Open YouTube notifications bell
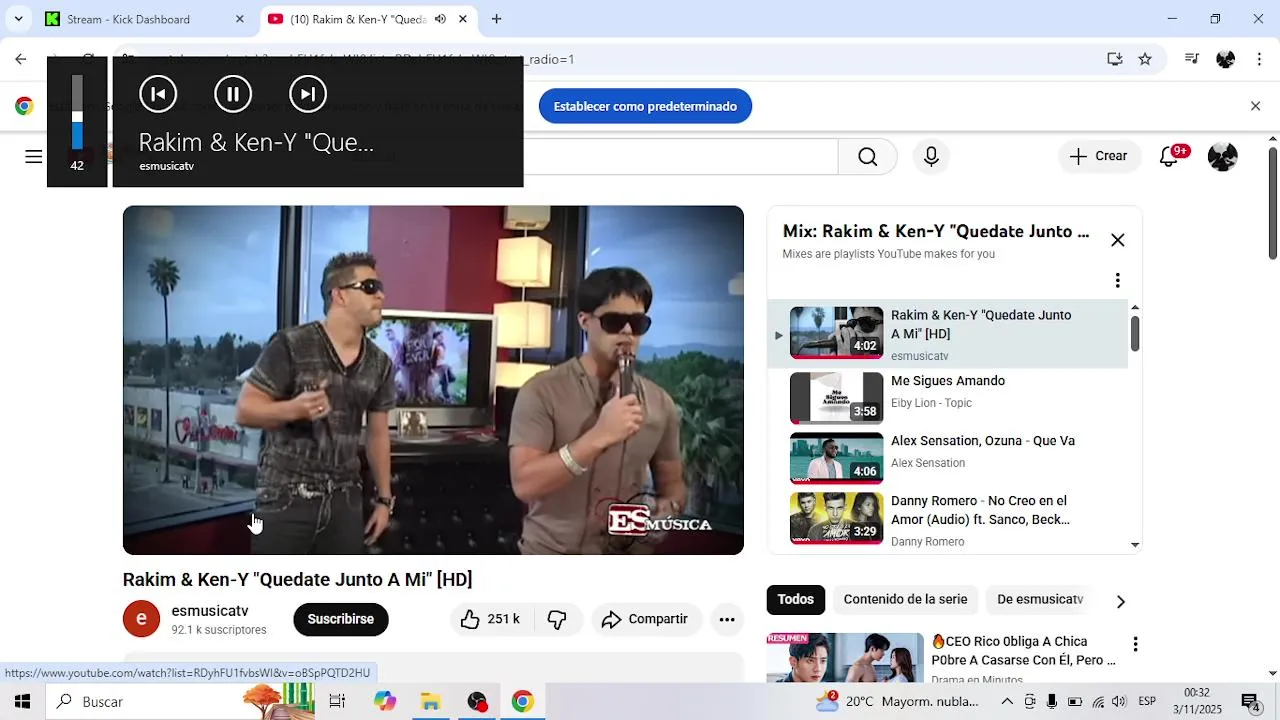This screenshot has width=1280, height=720. tap(1169, 156)
